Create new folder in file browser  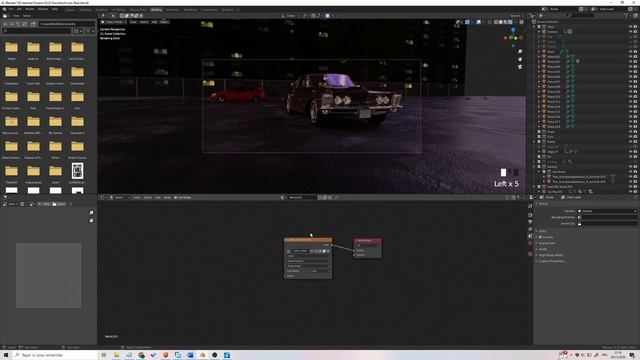[33, 24]
